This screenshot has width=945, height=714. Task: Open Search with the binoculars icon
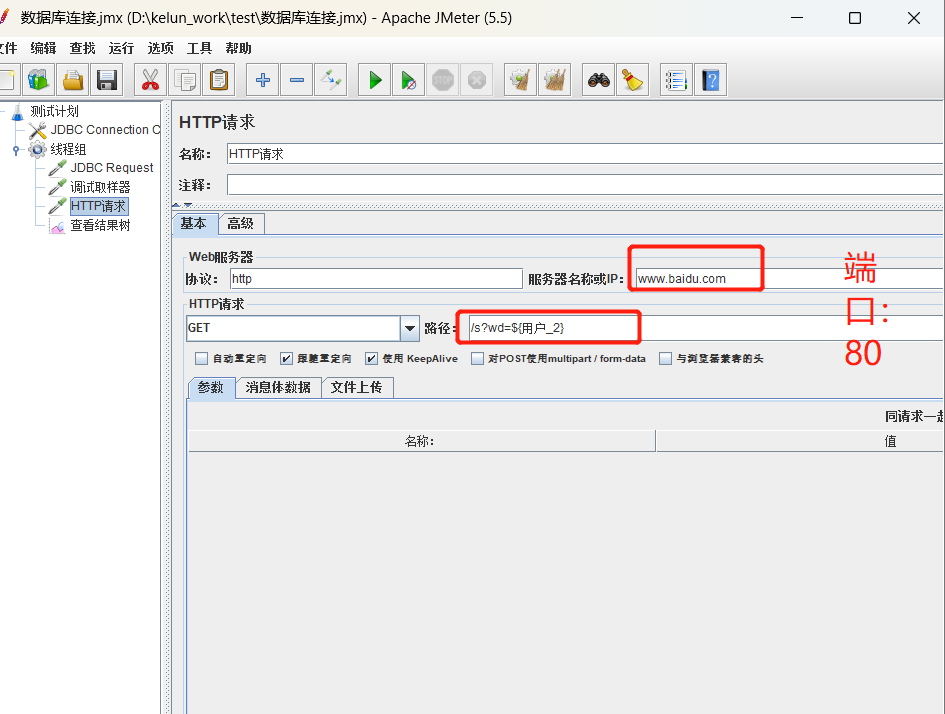pyautogui.click(x=598, y=80)
